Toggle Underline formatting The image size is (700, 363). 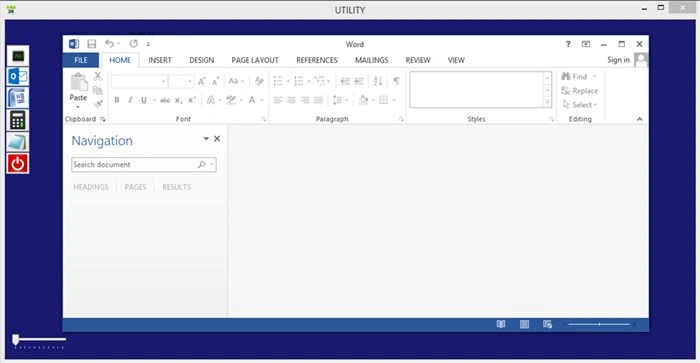144,100
